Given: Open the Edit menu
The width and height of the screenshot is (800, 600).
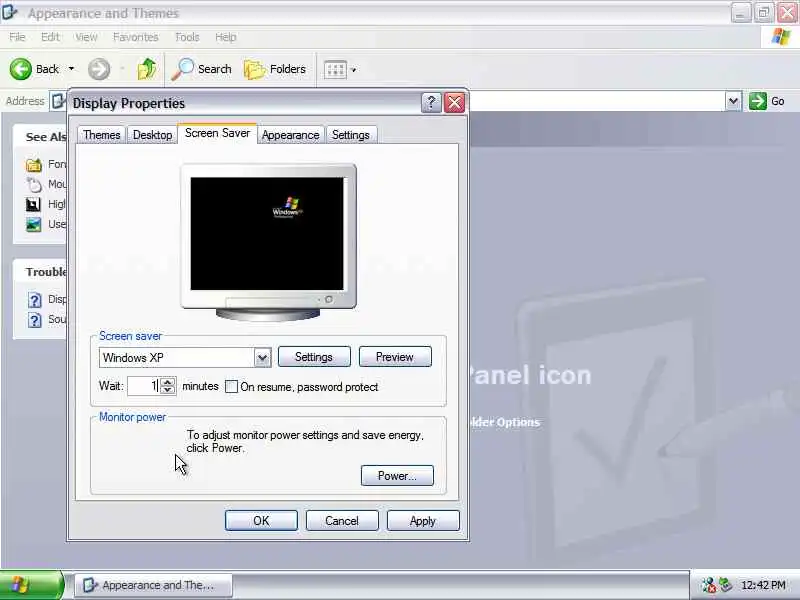Looking at the screenshot, I should 50,37.
